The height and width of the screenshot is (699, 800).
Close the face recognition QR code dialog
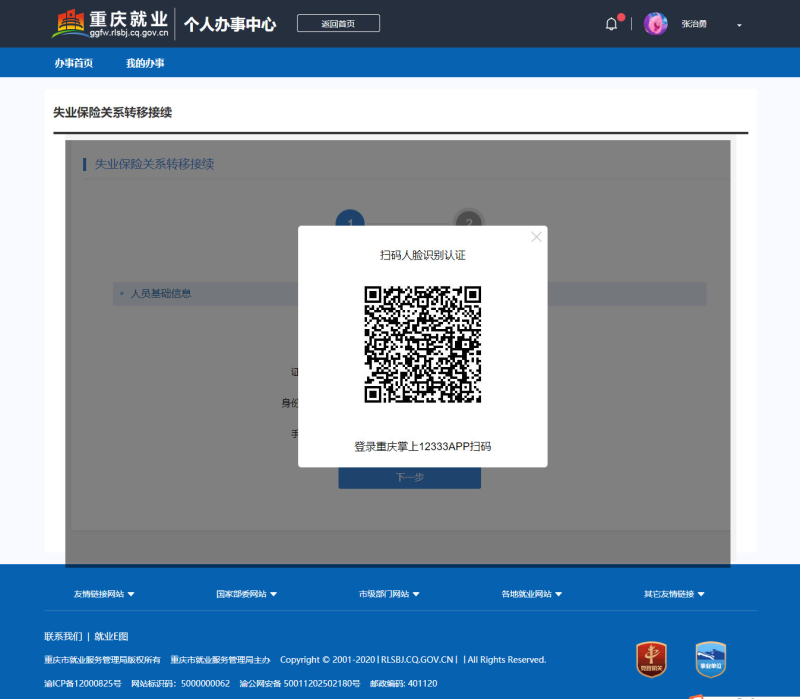(536, 237)
